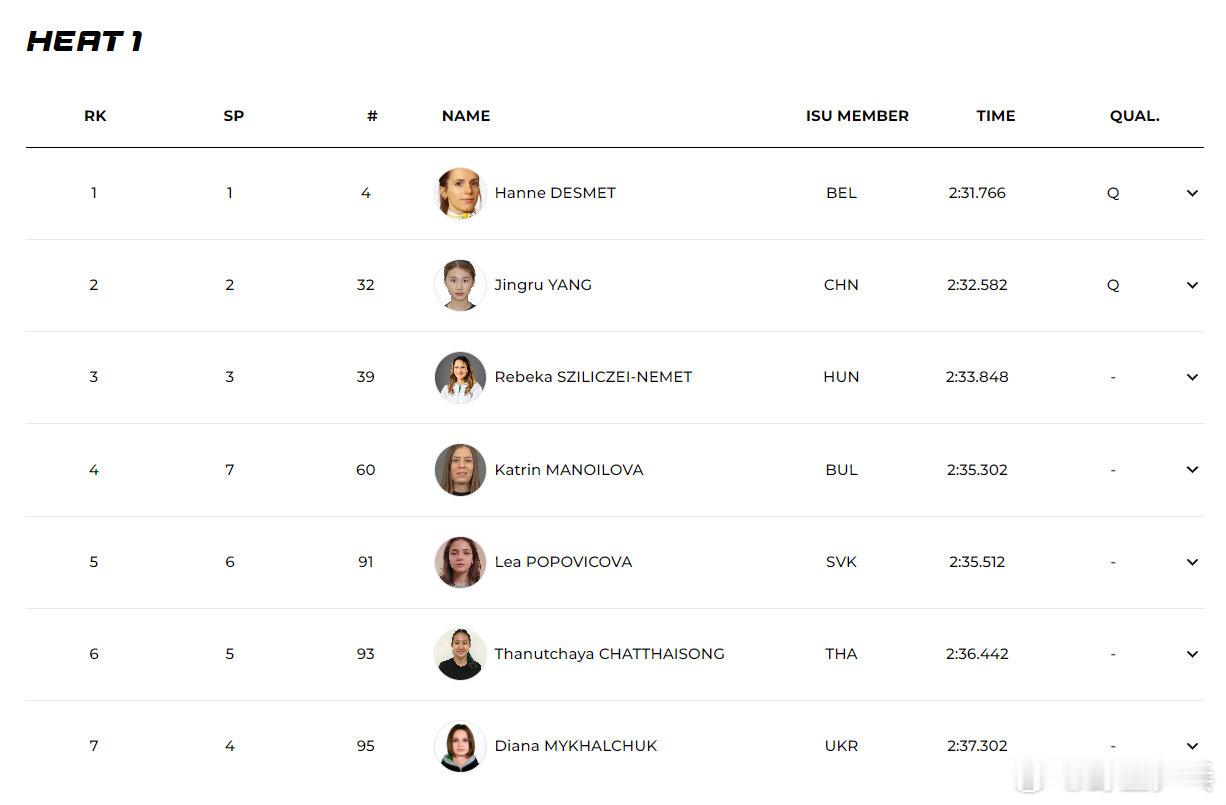Click the RK column header
Screen dimensions: 1226x805
95,116
